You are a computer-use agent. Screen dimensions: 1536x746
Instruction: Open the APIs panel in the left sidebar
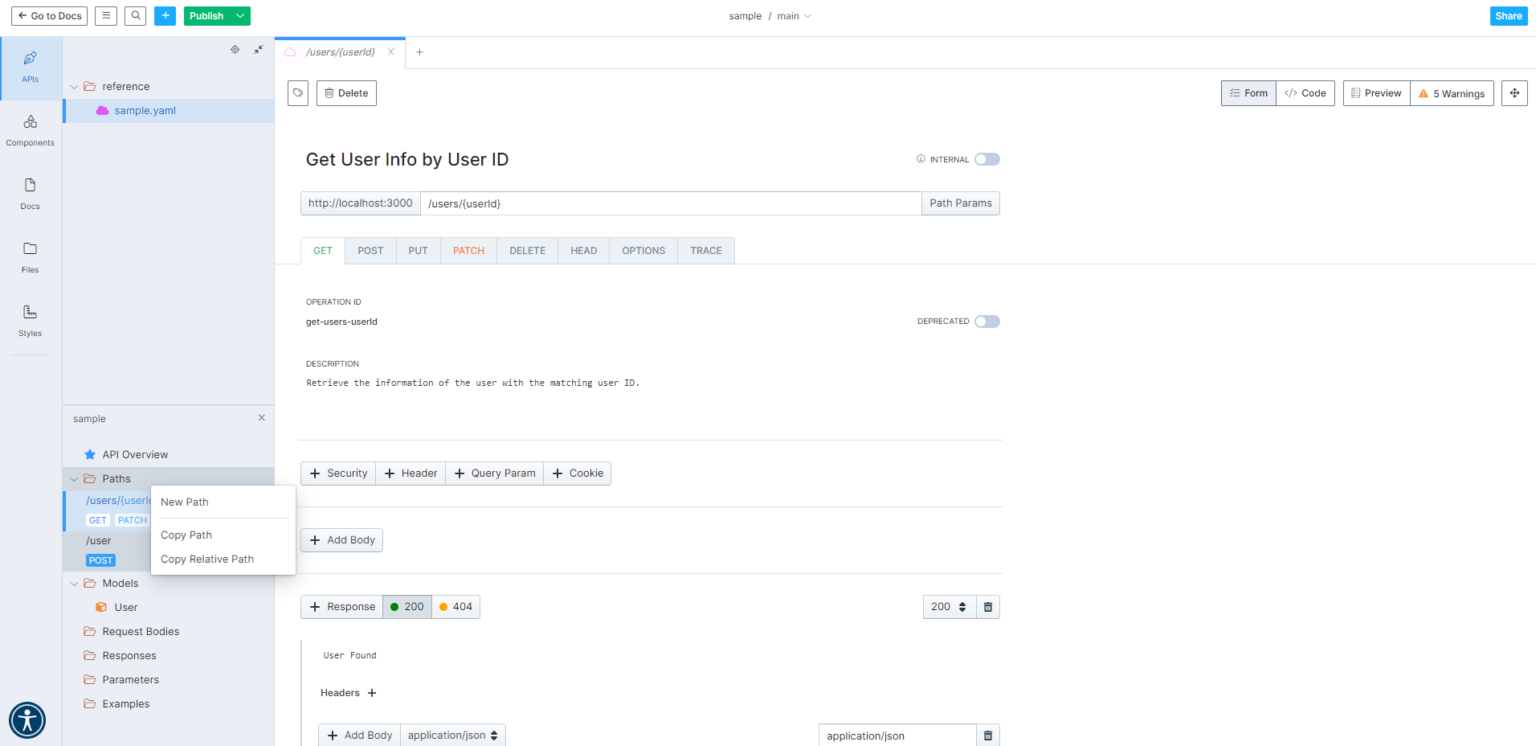29,68
